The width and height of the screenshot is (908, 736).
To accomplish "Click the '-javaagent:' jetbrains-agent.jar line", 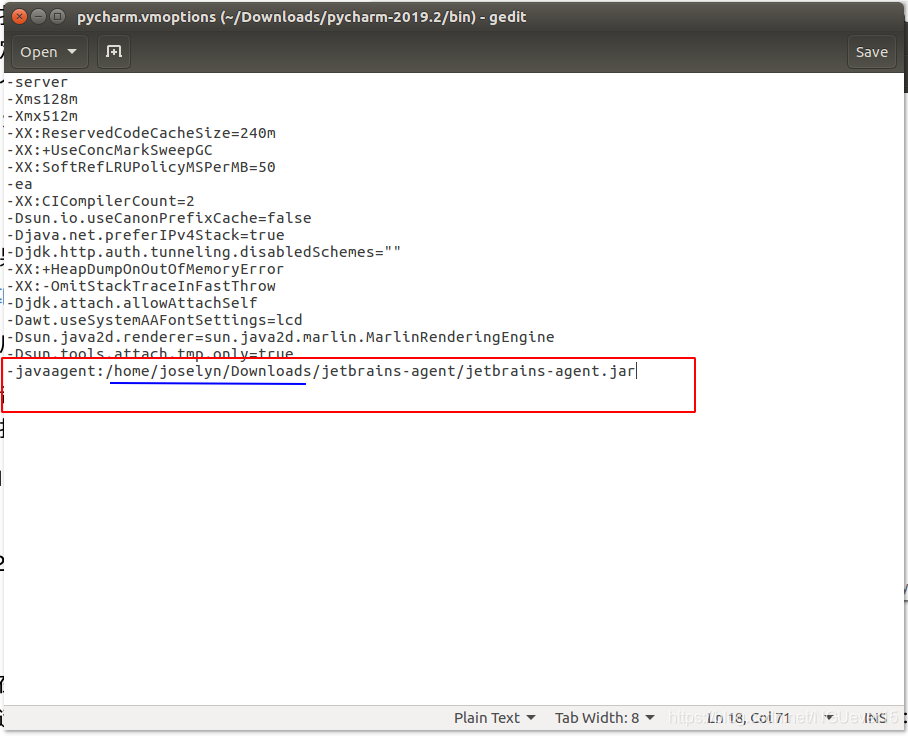I will coord(321,371).
